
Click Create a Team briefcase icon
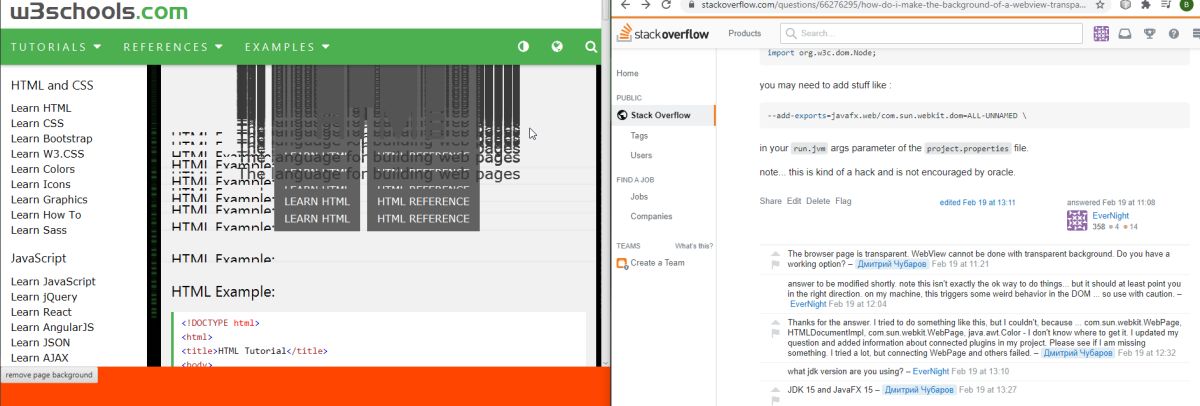(622, 263)
